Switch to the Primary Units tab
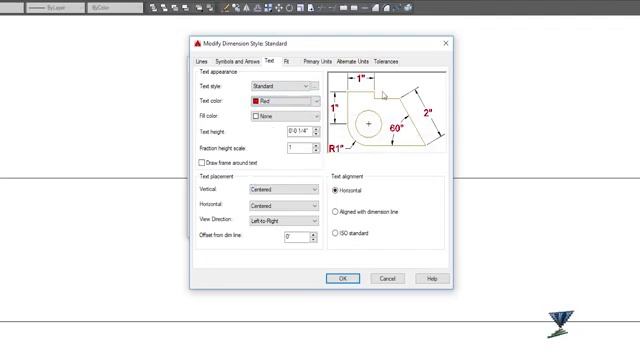 click(318, 62)
